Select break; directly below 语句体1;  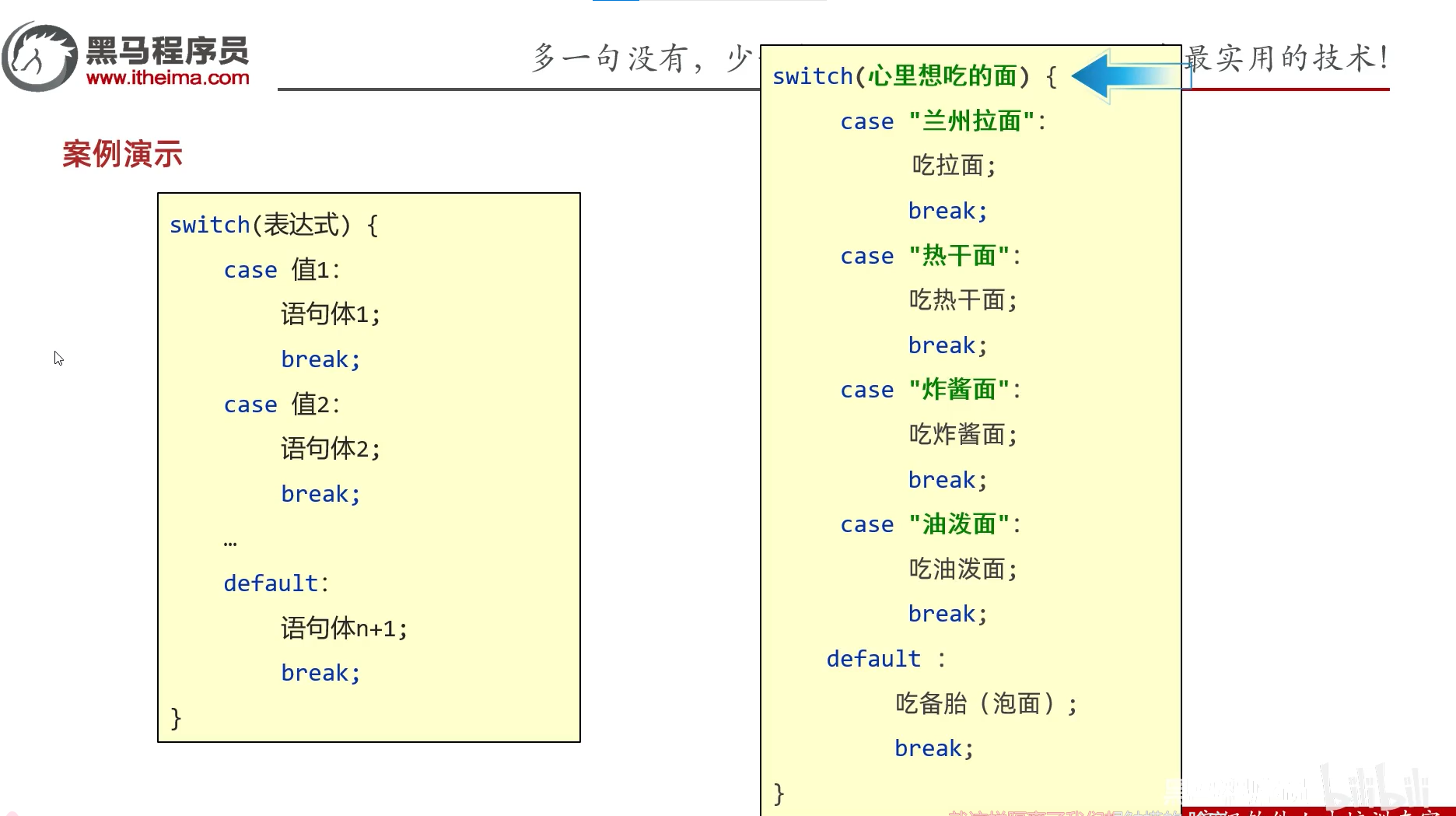pyautogui.click(x=320, y=359)
